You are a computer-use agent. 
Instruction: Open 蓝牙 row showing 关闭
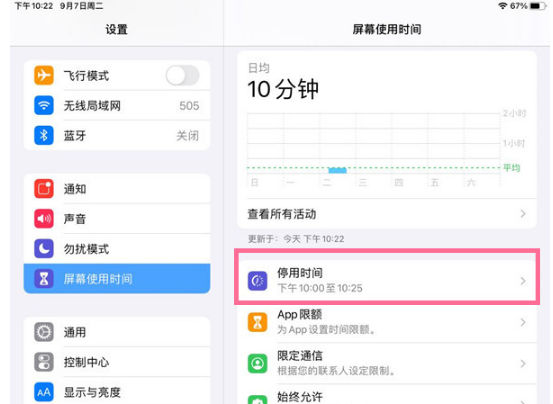pyautogui.click(x=117, y=135)
